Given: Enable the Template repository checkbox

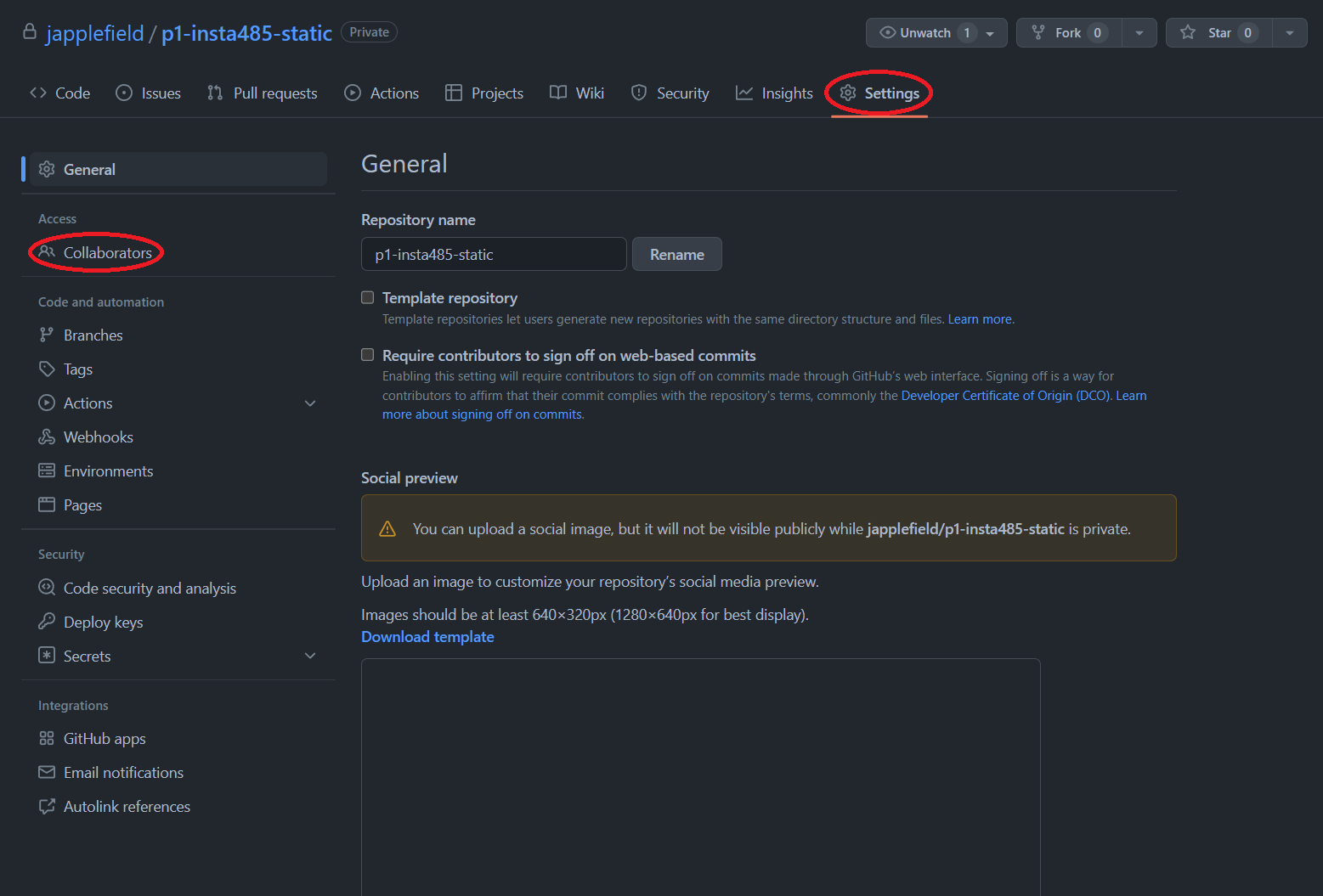Looking at the screenshot, I should (x=368, y=297).
